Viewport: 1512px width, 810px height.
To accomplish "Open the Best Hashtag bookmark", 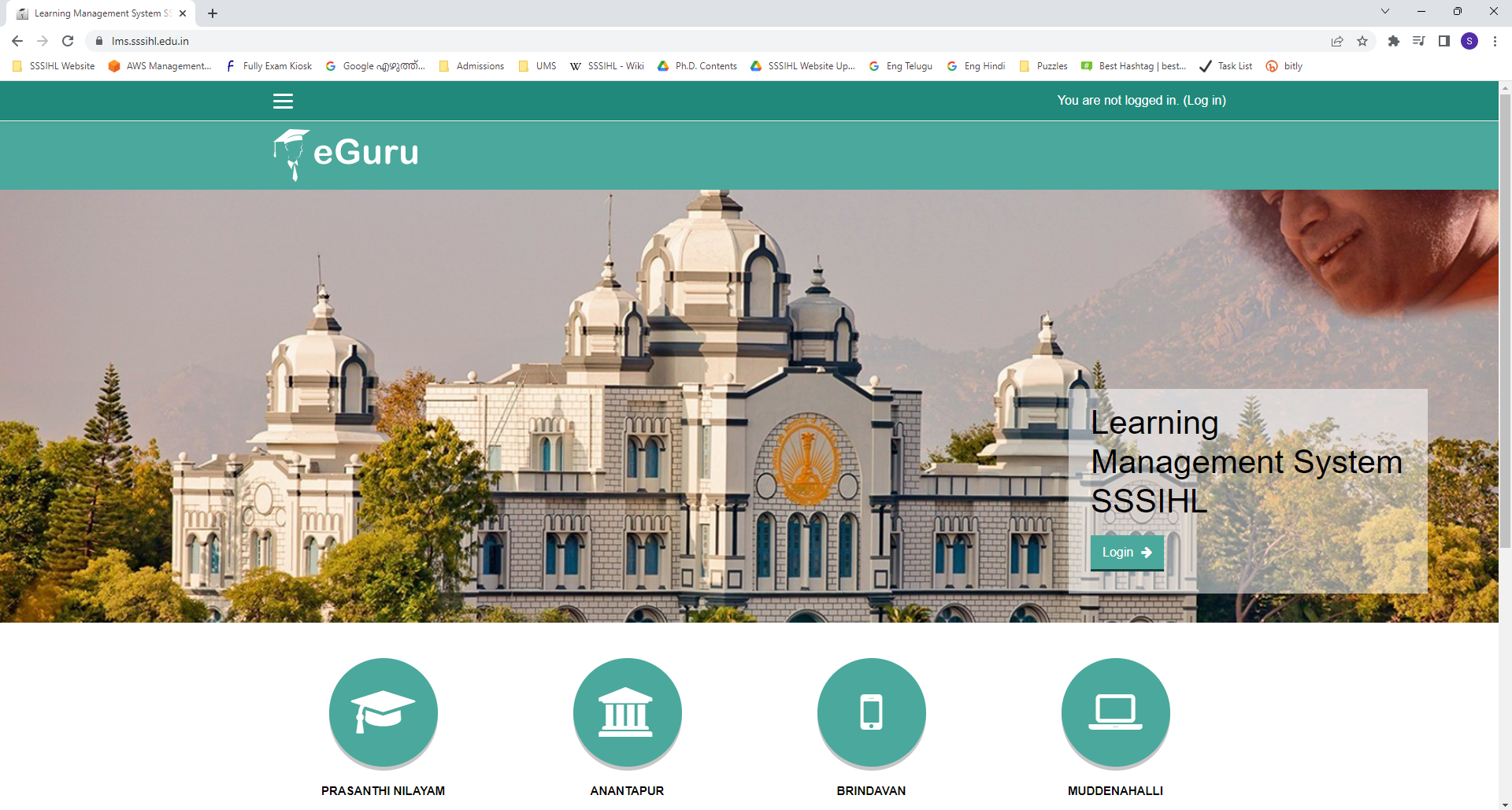I will [1134, 66].
